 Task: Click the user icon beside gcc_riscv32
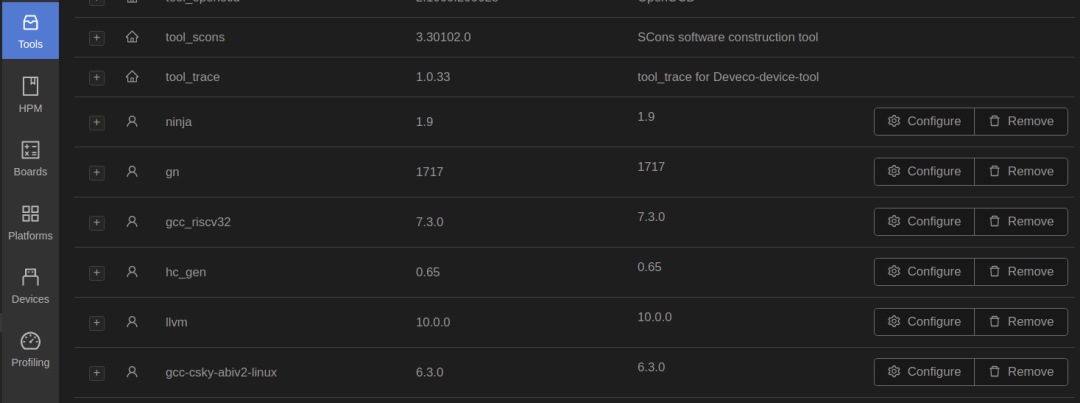click(x=132, y=221)
